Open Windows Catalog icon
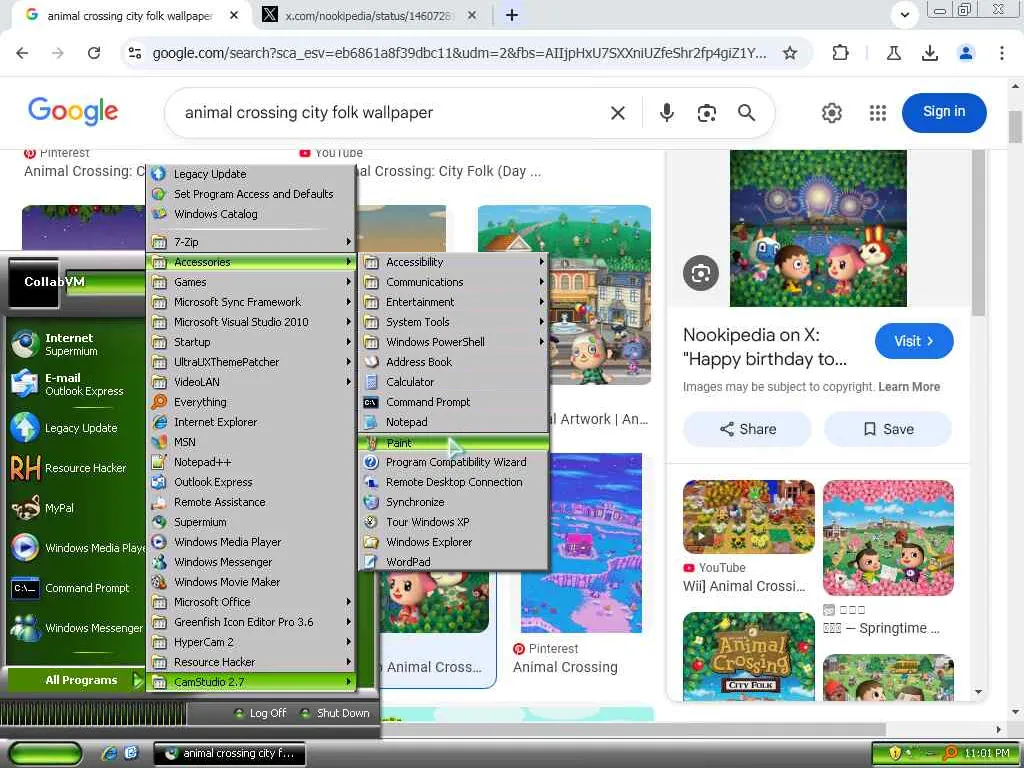The image size is (1024, 768). click(x=159, y=214)
